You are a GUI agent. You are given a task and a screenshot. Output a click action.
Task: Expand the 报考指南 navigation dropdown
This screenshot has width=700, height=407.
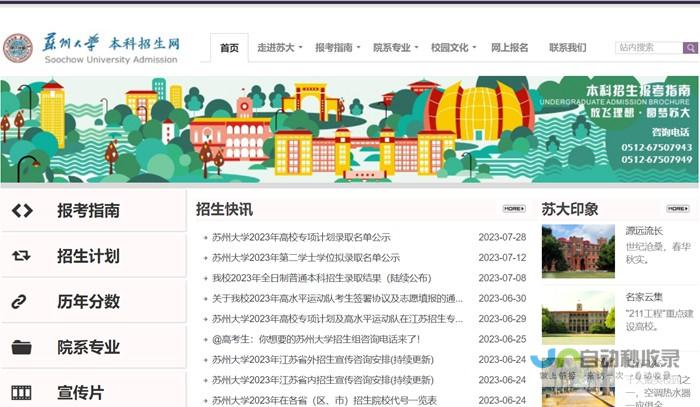pyautogui.click(x=338, y=47)
